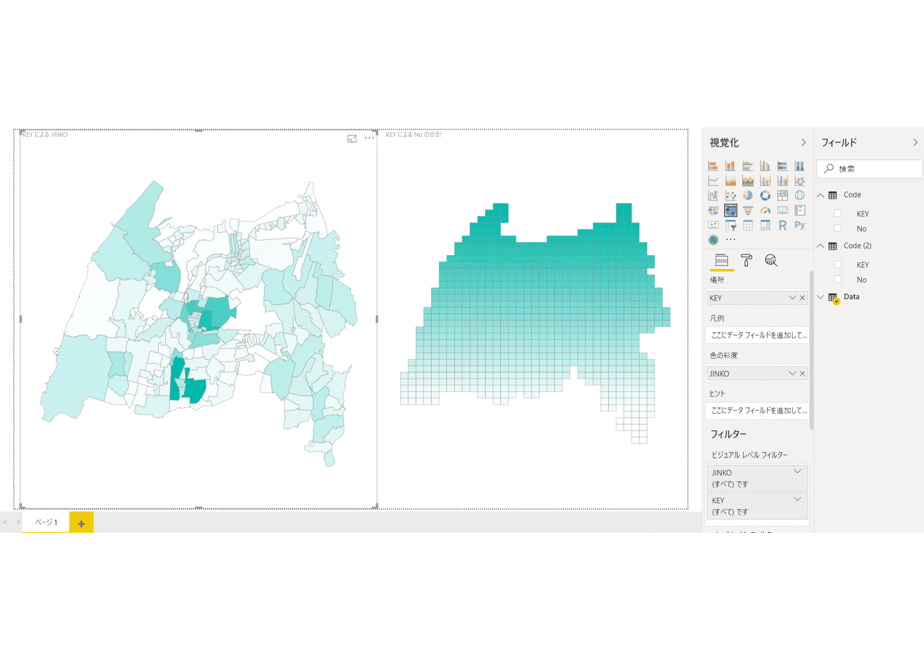Click the Fields search box
924x660 pixels.
[870, 169]
